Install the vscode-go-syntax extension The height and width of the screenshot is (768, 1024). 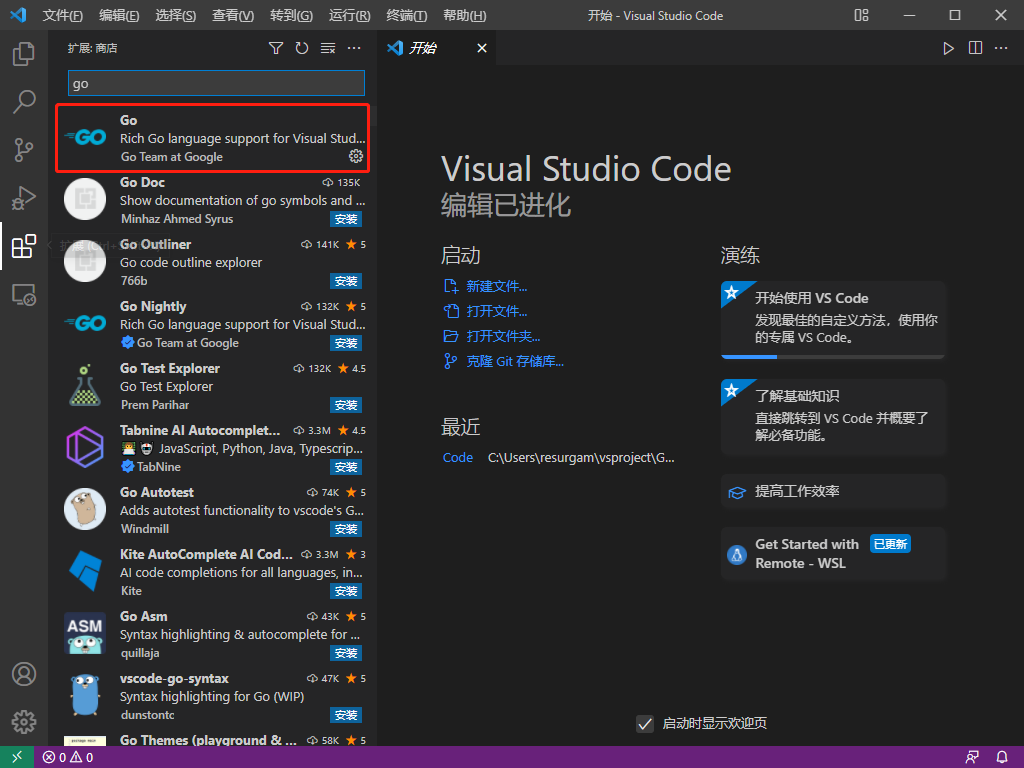tap(346, 716)
